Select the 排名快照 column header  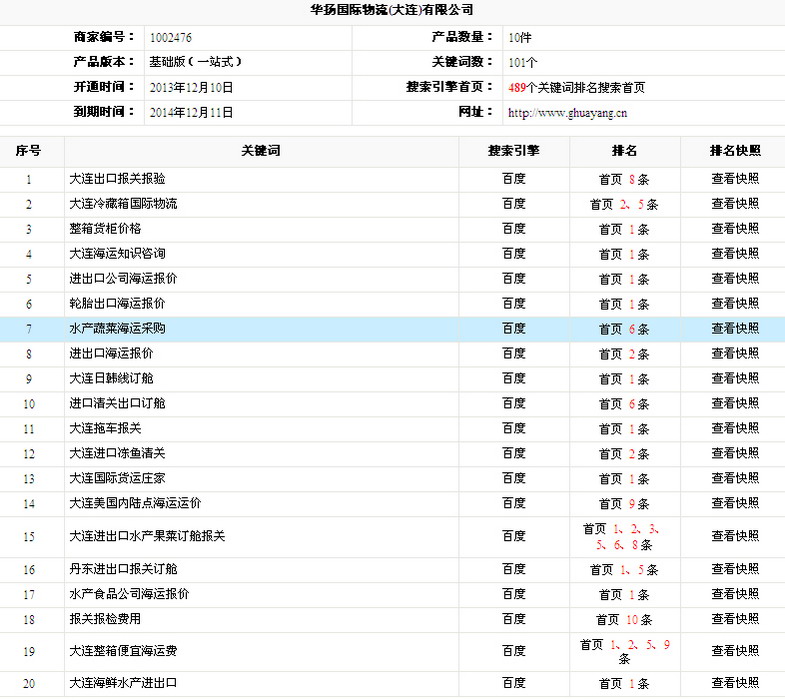[734, 151]
